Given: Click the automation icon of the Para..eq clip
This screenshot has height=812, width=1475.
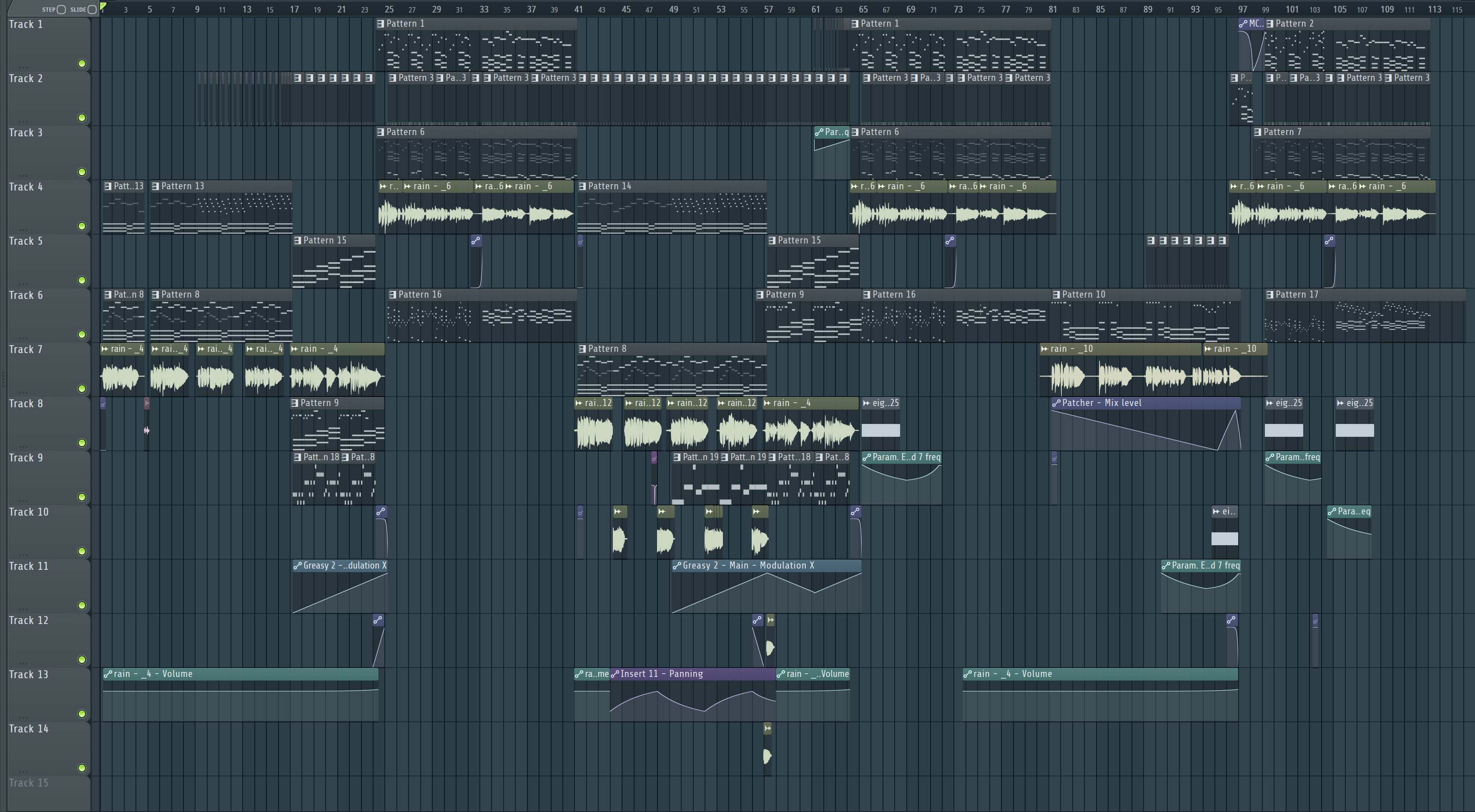Looking at the screenshot, I should coord(1332,511).
